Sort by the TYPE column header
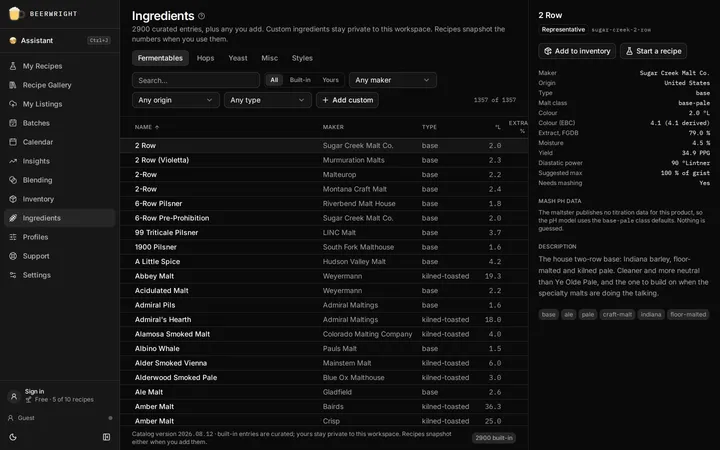720x450 pixels. click(429, 127)
